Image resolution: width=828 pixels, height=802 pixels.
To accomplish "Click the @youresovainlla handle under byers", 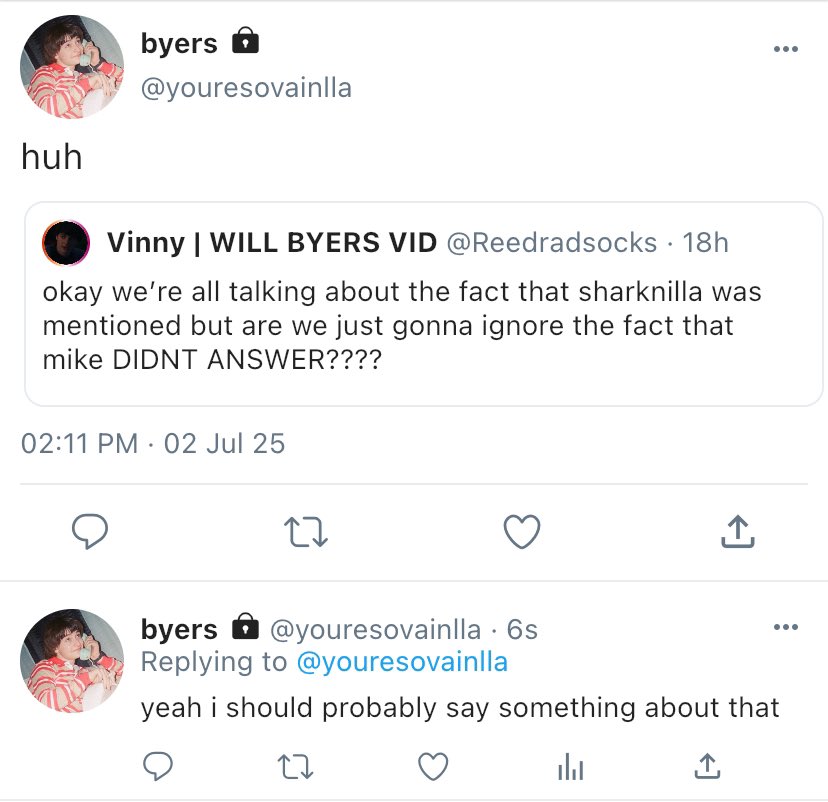I will (x=246, y=87).
